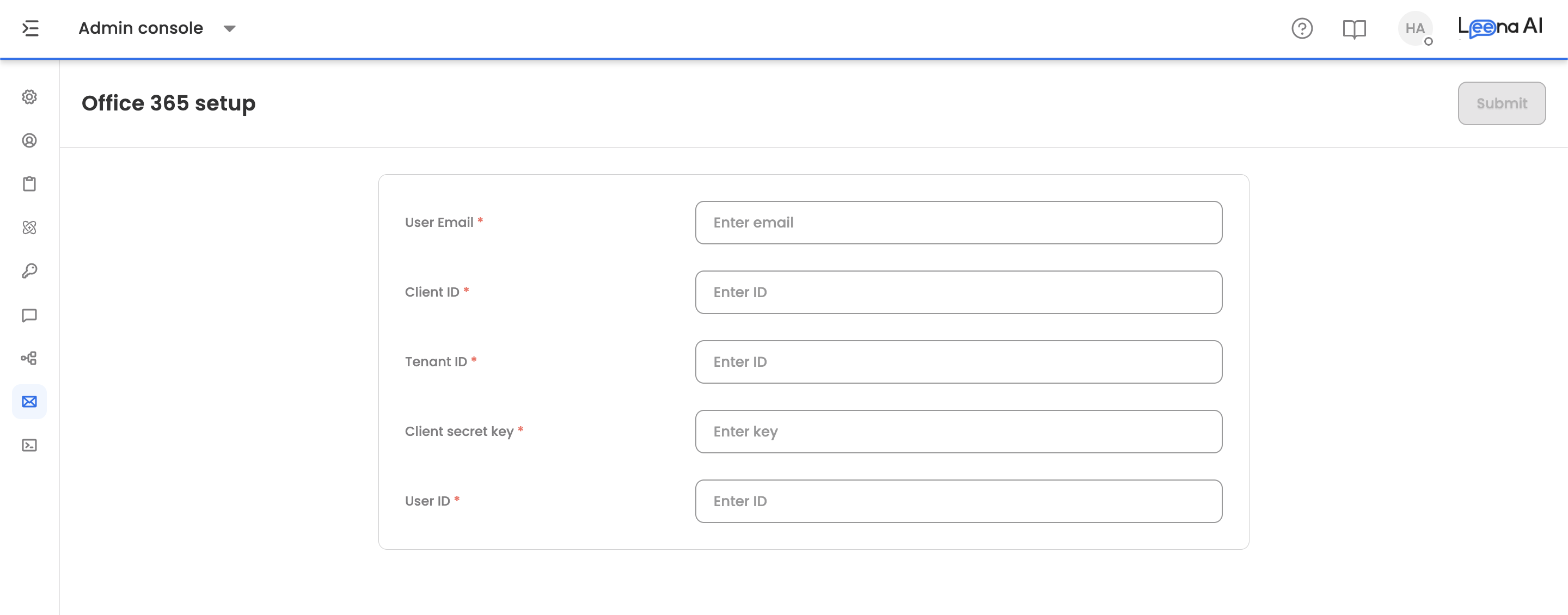Open the user profile sidebar icon
Image resolution: width=1568 pixels, height=615 pixels.
[x=29, y=140]
